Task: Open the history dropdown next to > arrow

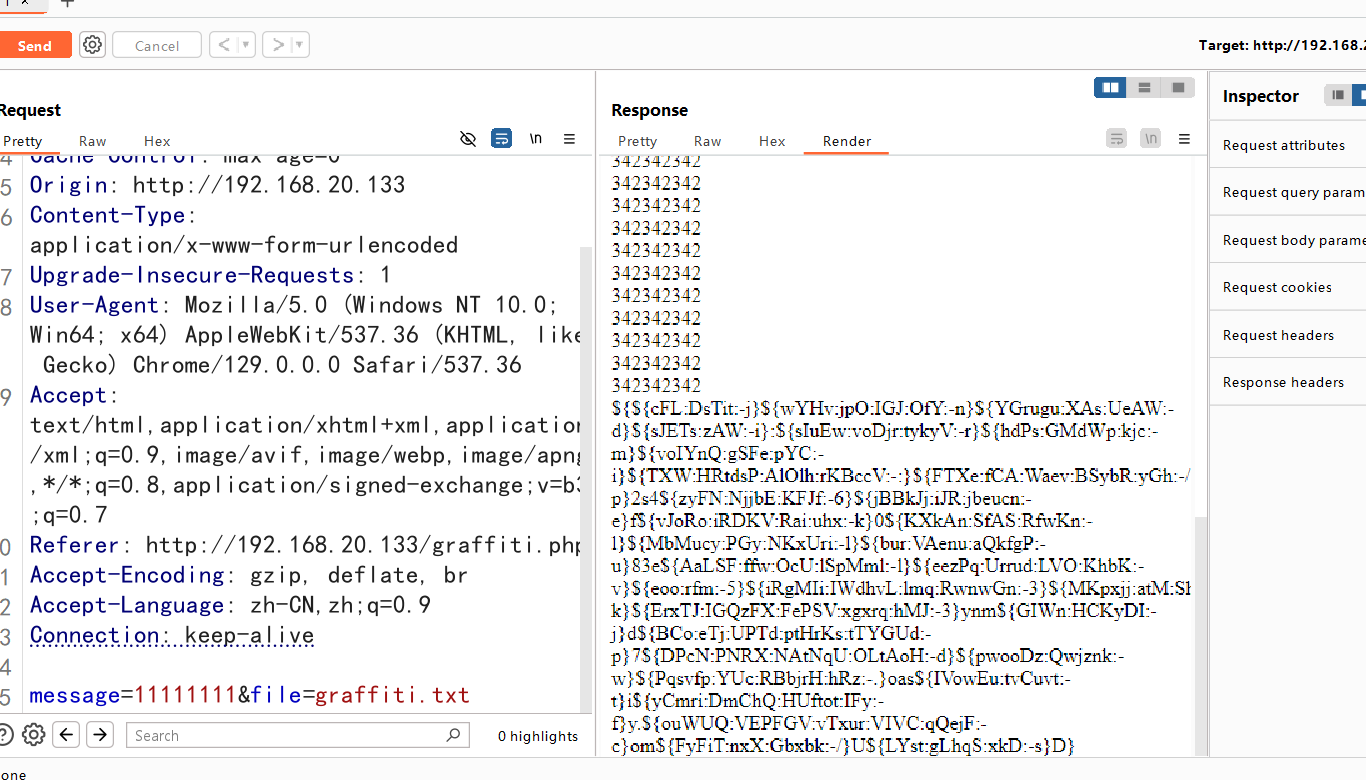Action: pos(300,45)
